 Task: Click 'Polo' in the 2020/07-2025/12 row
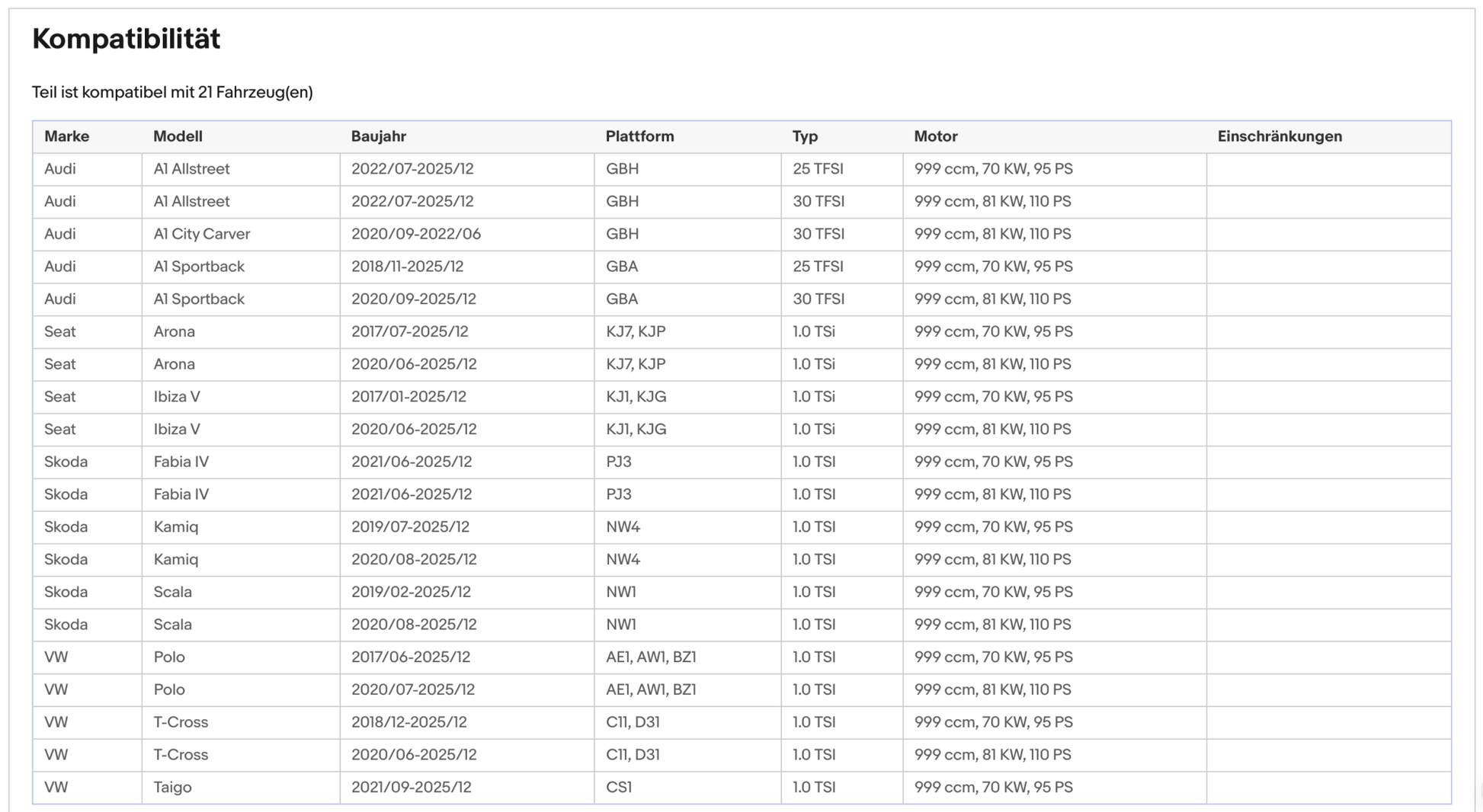[x=169, y=689]
